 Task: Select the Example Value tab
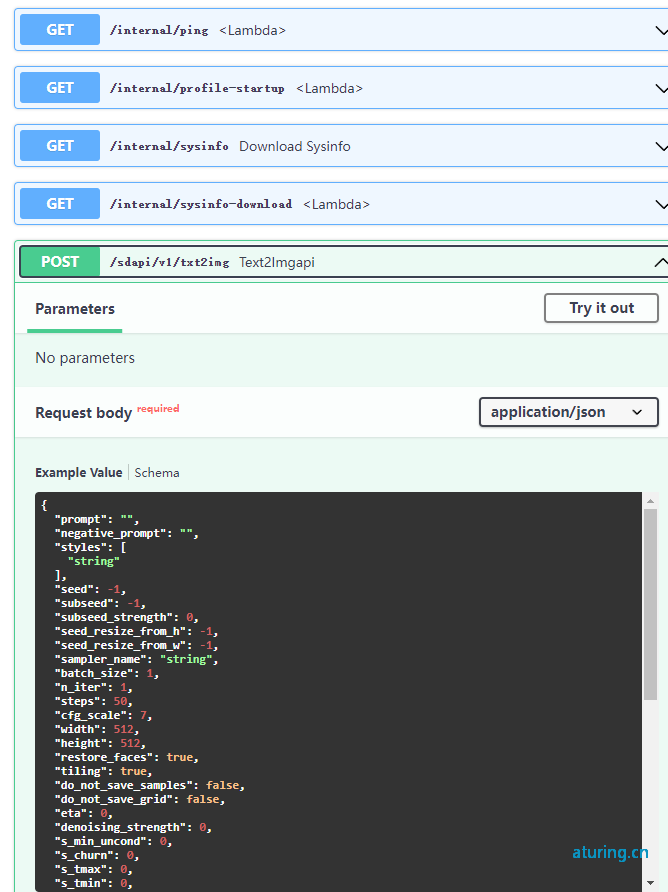click(x=79, y=473)
